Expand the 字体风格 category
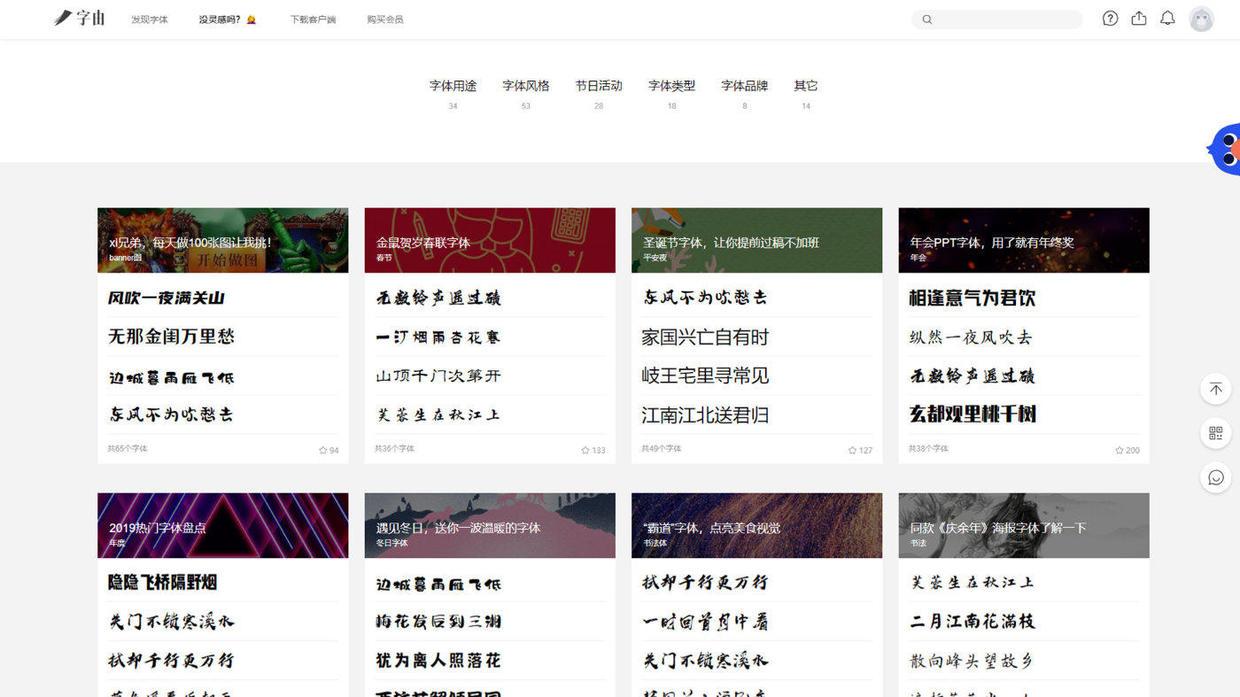Screen dimensions: 1240x697 (526, 86)
